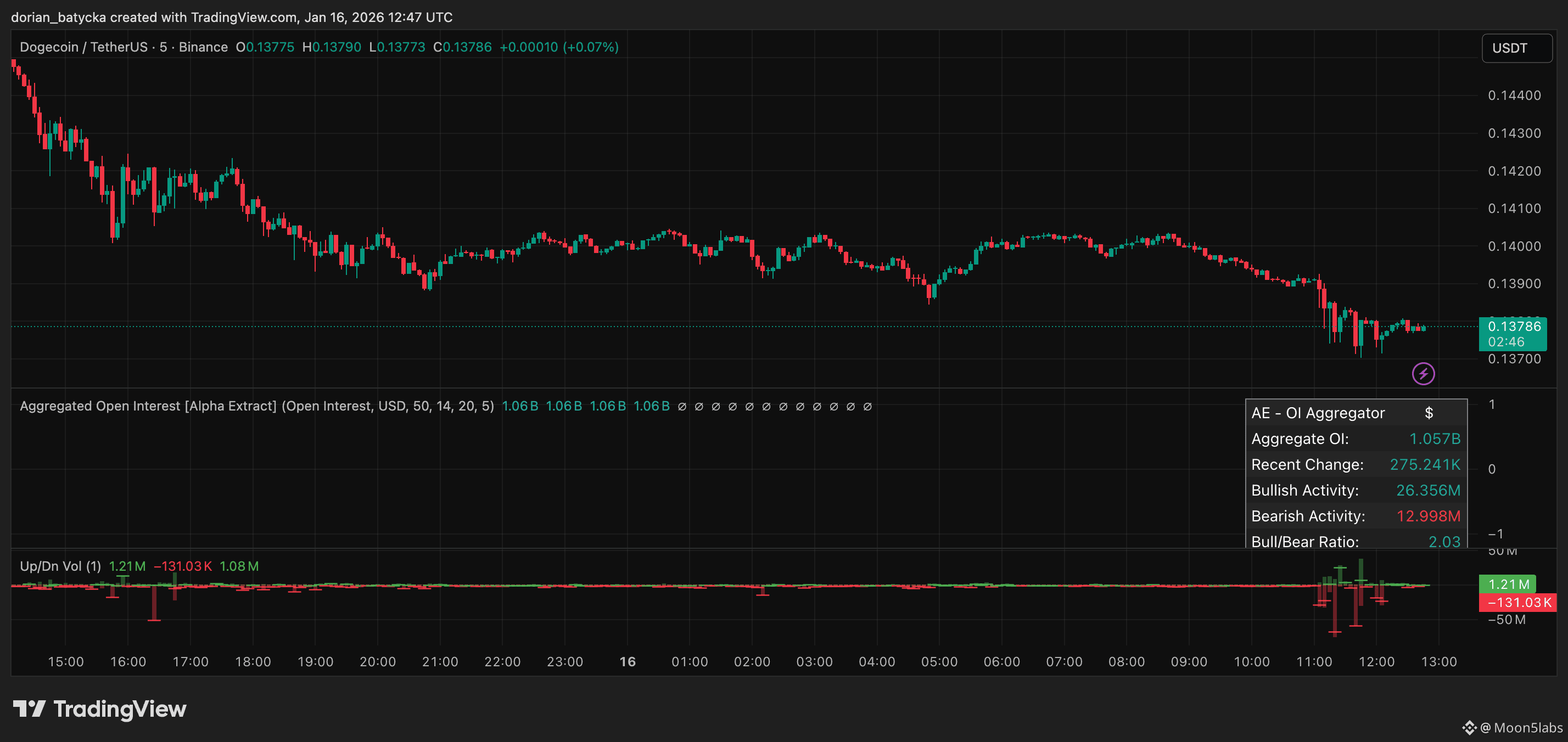The width and height of the screenshot is (1568, 742).
Task: Click the TradingView wordmark text
Action: pos(120,709)
